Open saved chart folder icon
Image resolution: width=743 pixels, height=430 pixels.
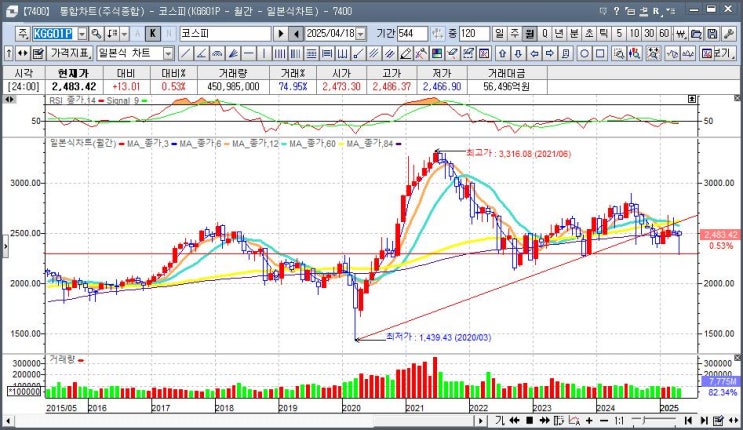coord(696,34)
